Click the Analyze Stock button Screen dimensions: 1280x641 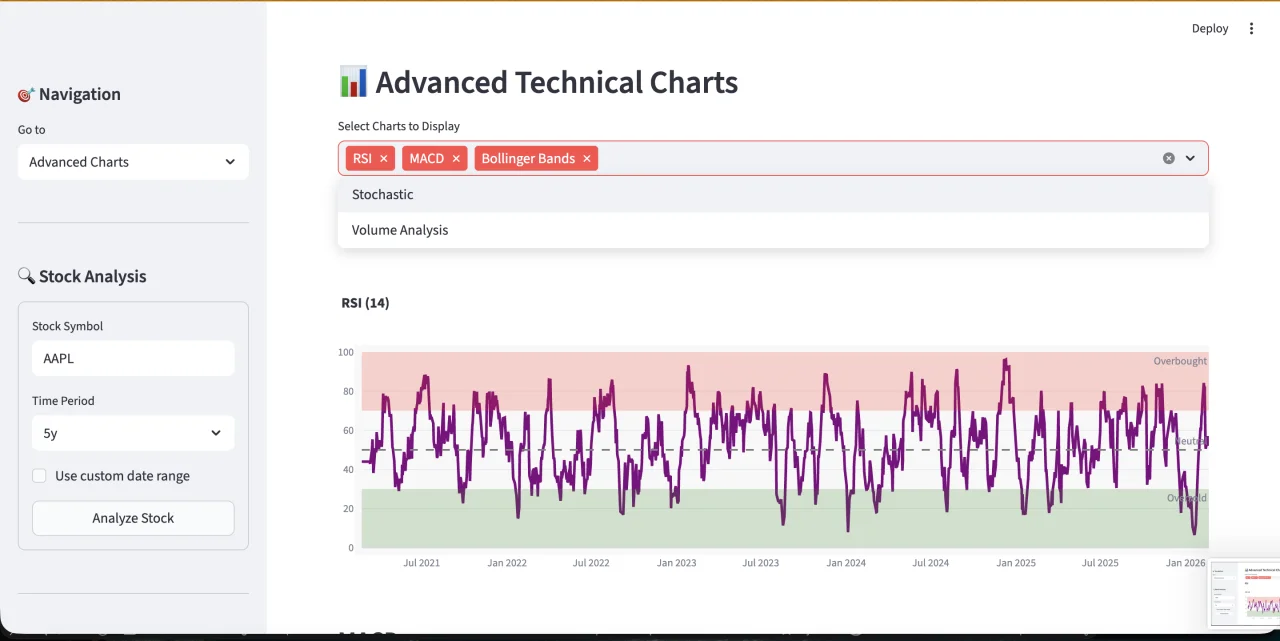click(x=133, y=518)
